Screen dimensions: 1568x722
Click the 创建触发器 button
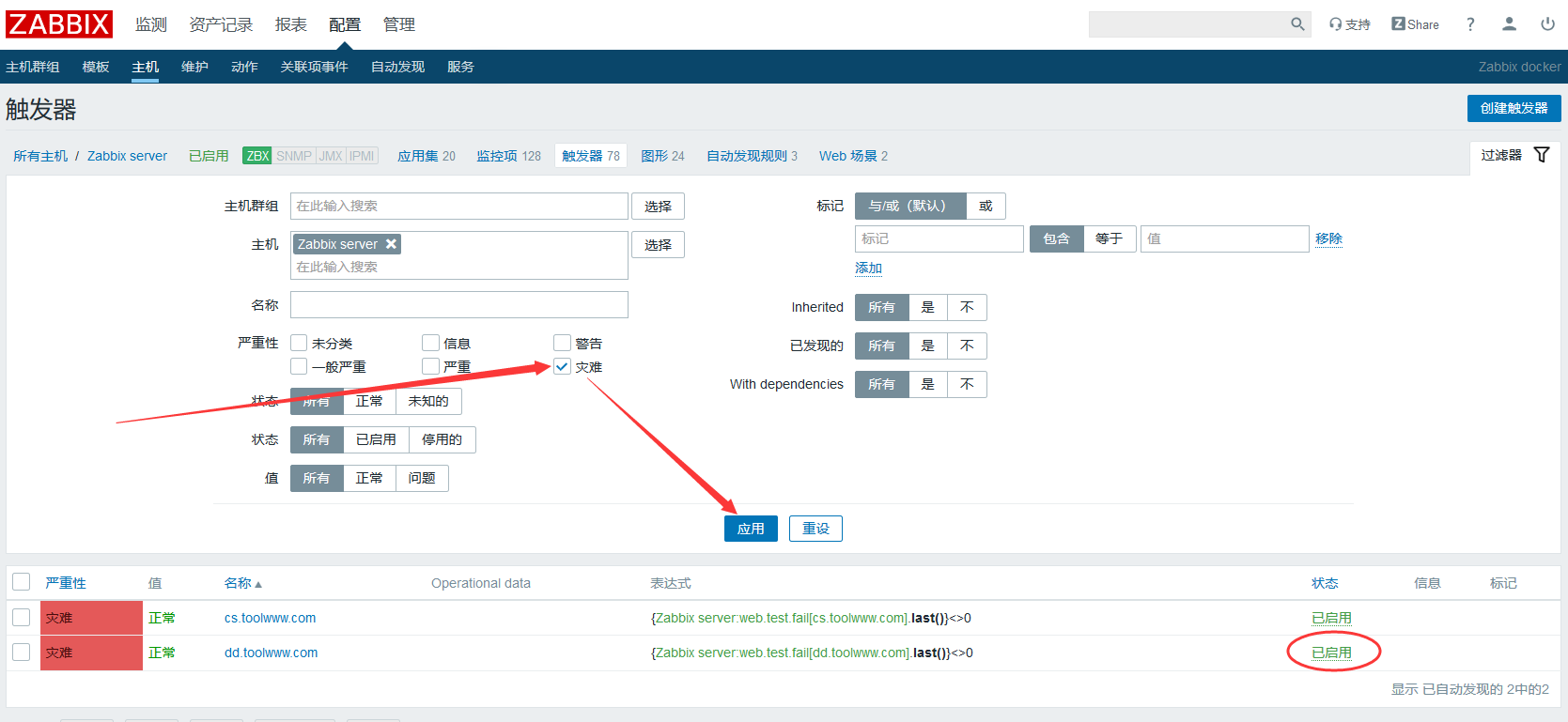point(1514,108)
